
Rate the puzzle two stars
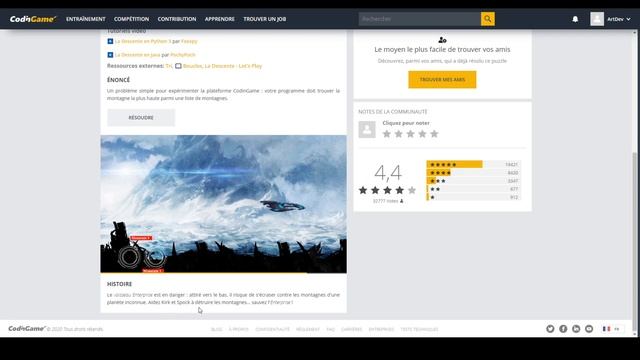399,134
